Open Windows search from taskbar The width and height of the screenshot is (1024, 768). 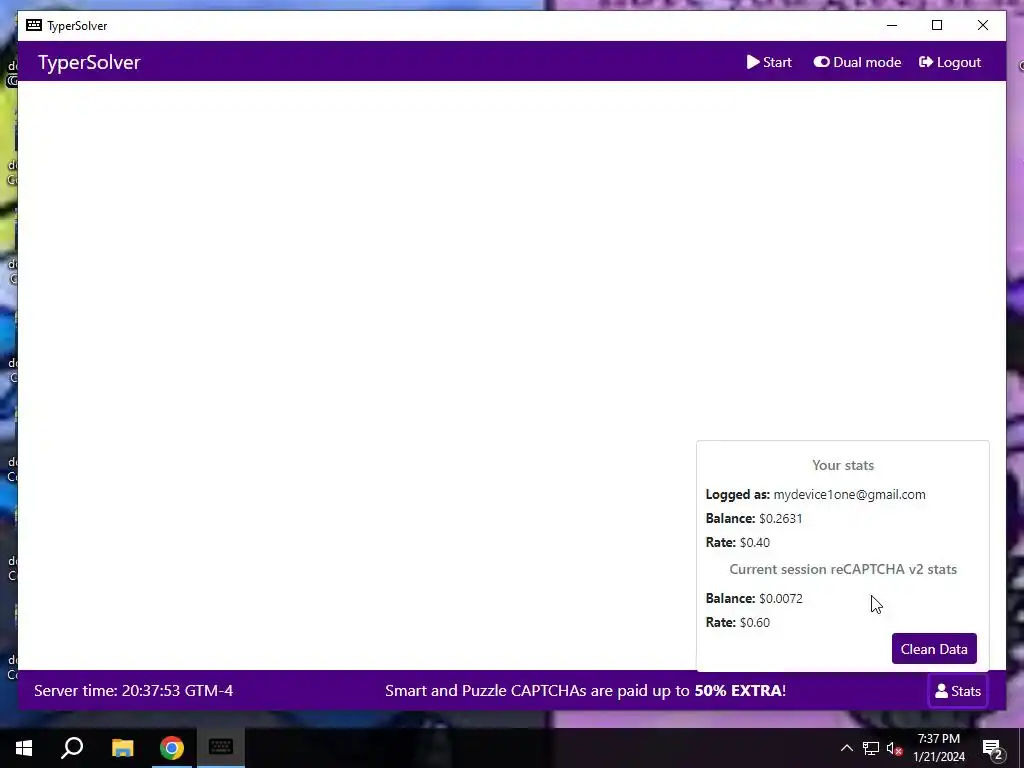click(72, 748)
